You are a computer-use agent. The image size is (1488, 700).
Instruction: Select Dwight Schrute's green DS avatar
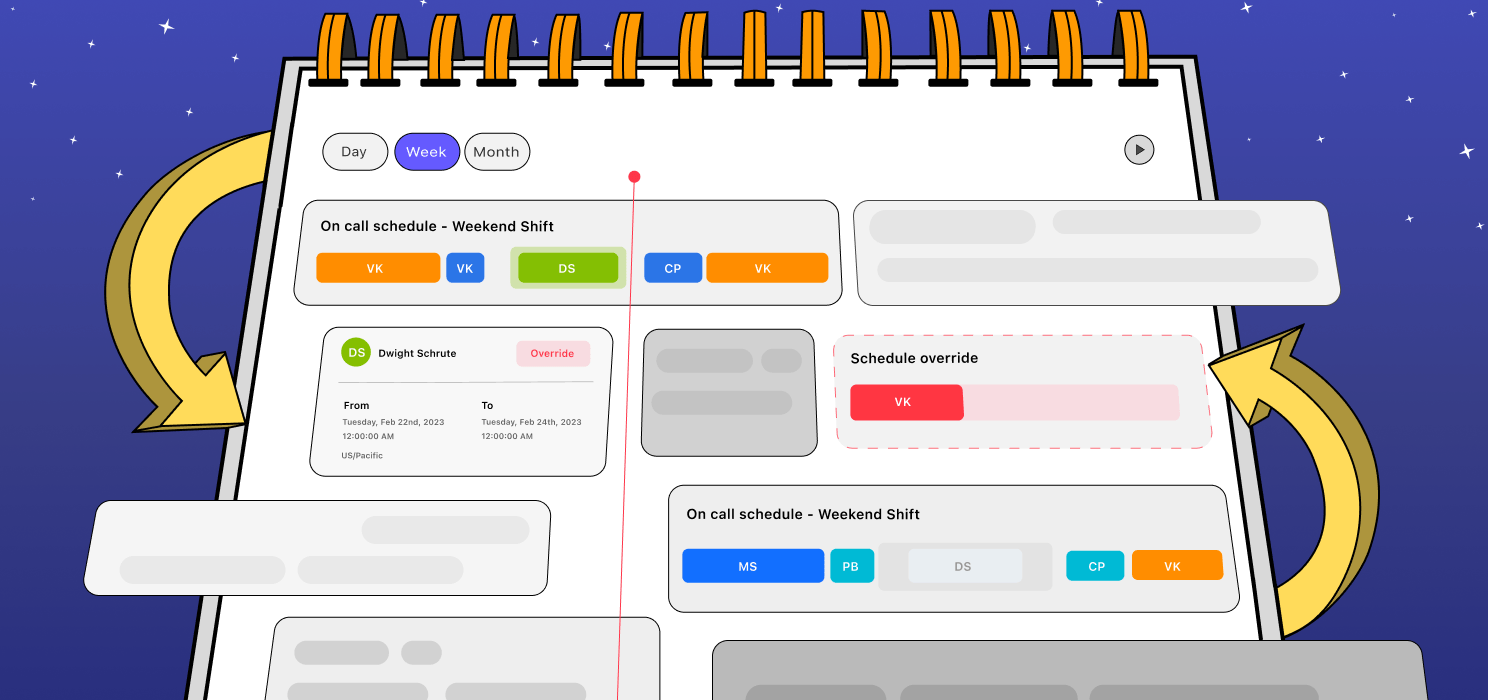click(x=356, y=353)
